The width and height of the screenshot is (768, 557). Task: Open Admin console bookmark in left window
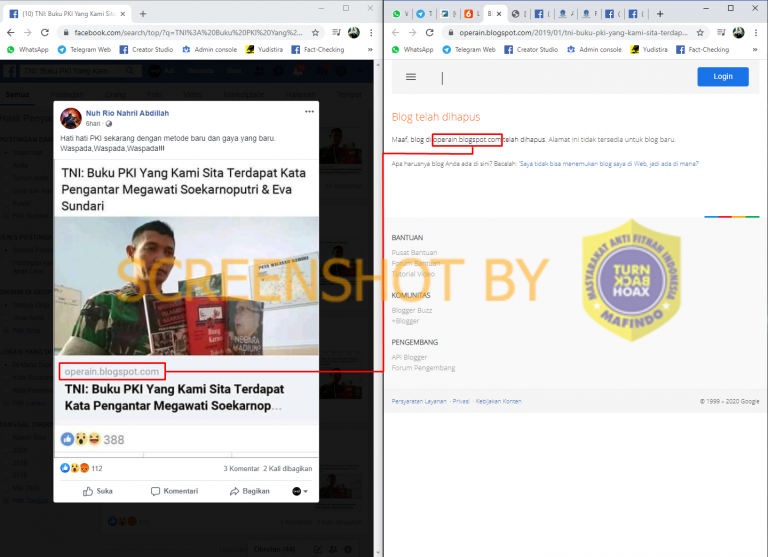click(209, 49)
